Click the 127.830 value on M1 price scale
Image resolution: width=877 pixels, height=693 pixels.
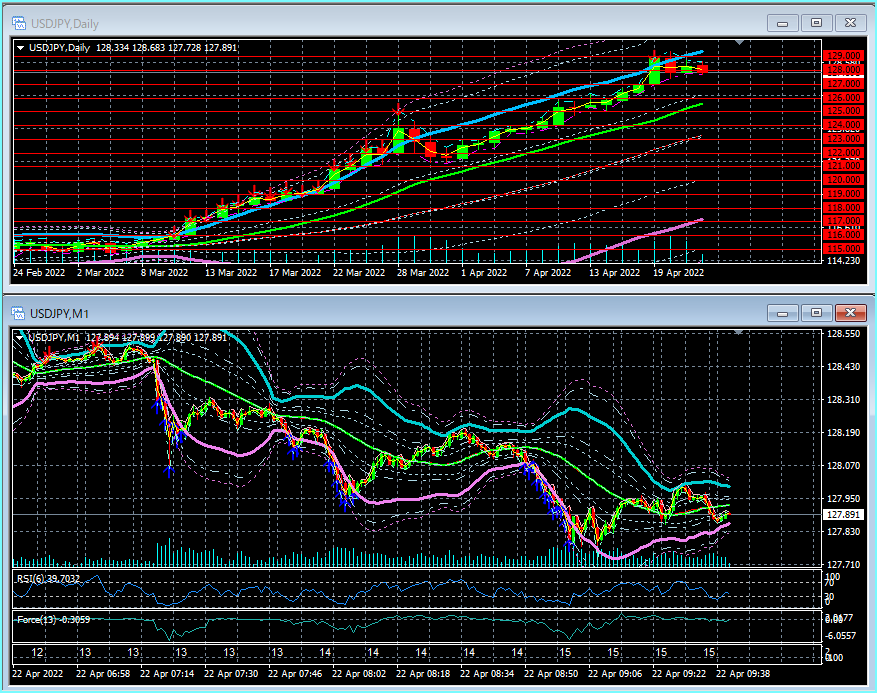[843, 531]
